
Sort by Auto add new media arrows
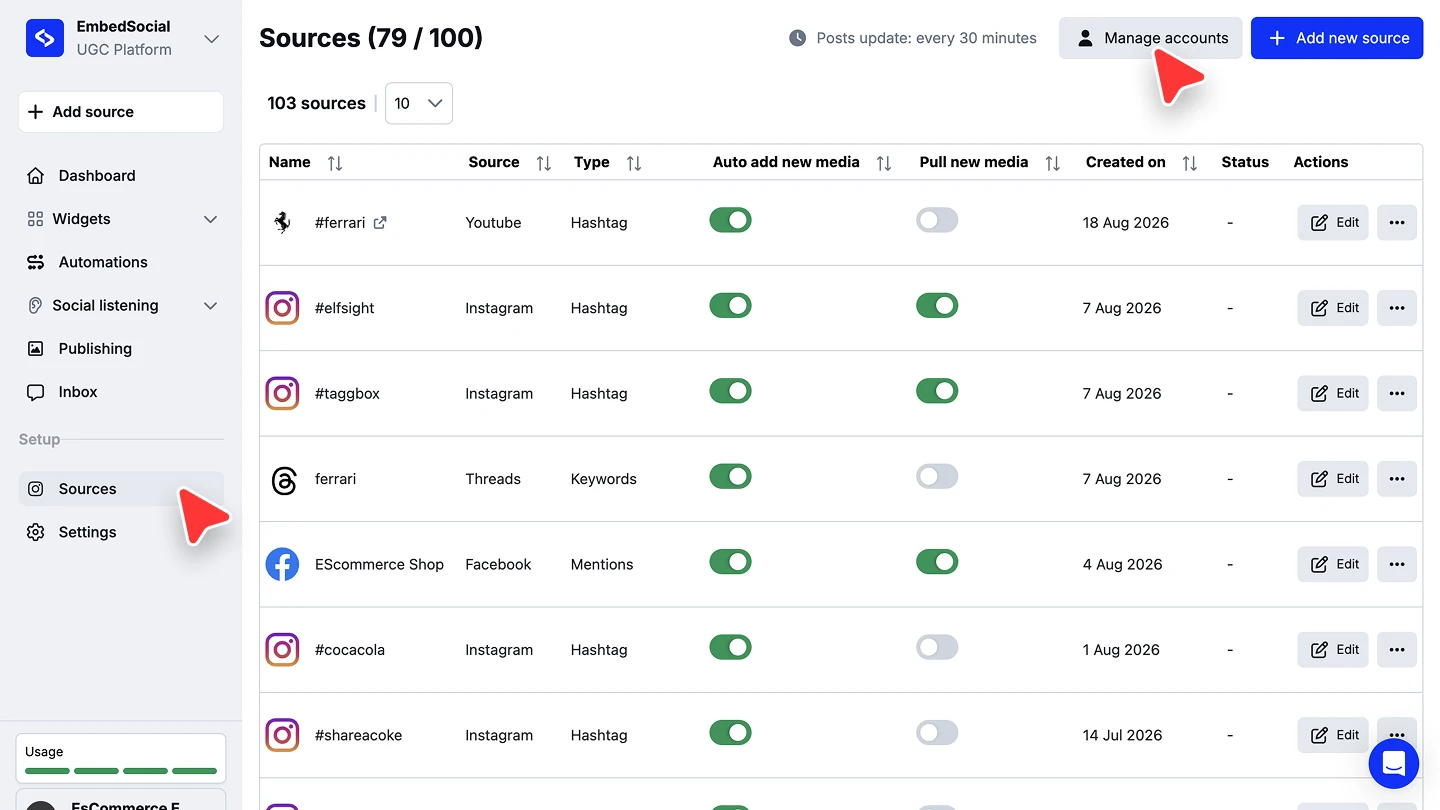[x=884, y=163]
